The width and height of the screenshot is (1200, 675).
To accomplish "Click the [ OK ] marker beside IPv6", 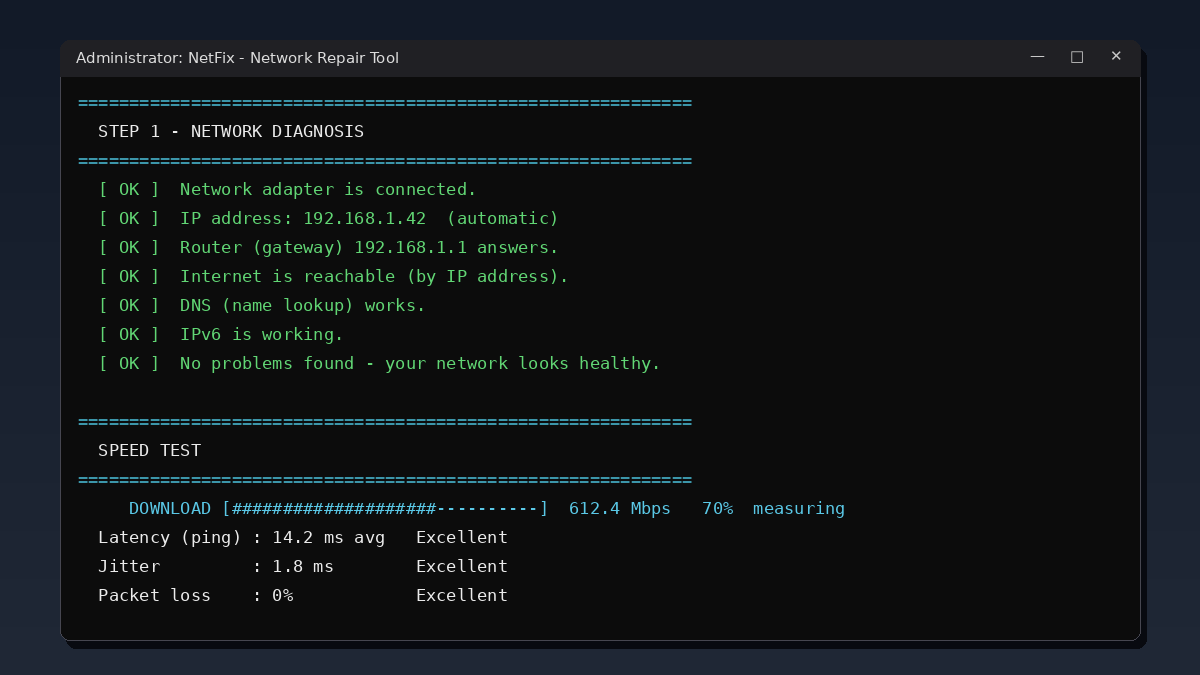I will click(x=129, y=335).
